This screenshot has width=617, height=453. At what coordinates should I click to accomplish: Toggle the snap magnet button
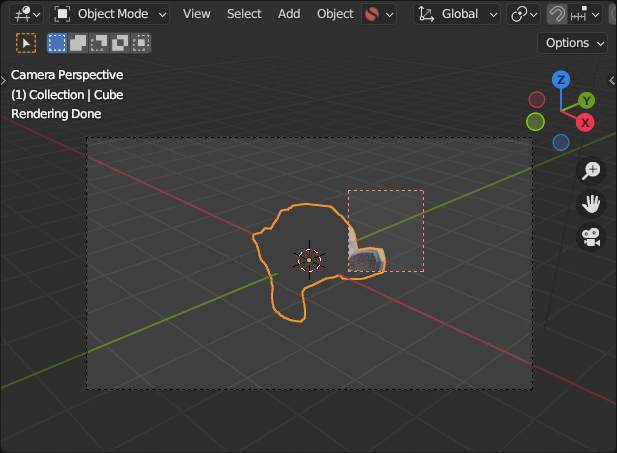[x=557, y=15]
